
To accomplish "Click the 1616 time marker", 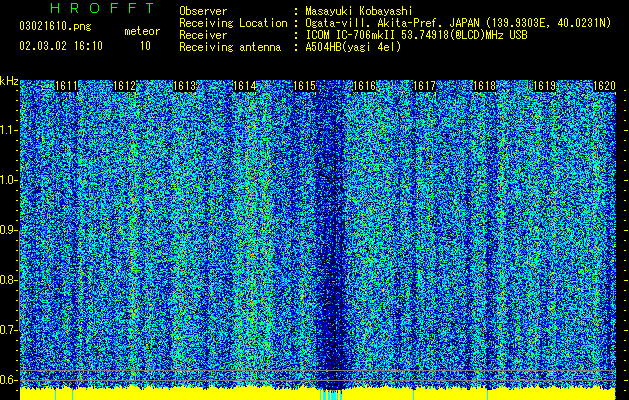I will (x=364, y=86).
